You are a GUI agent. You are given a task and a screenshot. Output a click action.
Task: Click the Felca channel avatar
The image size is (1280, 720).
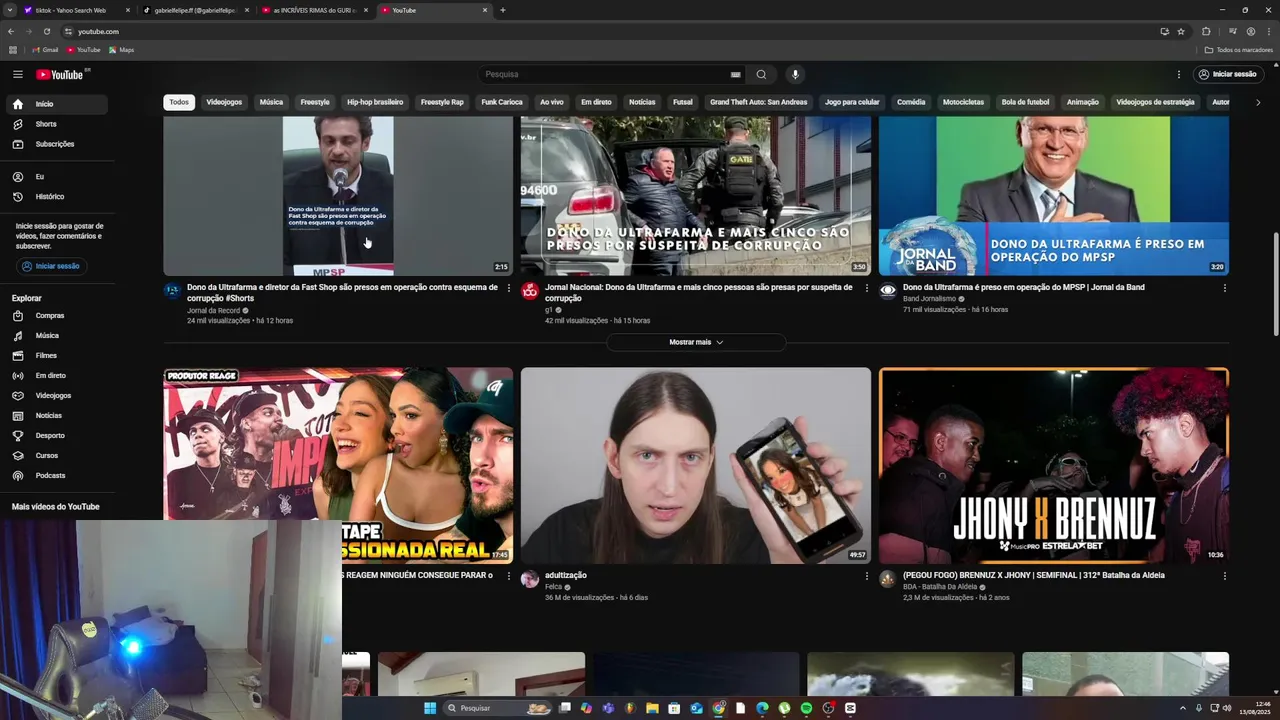pyautogui.click(x=530, y=579)
